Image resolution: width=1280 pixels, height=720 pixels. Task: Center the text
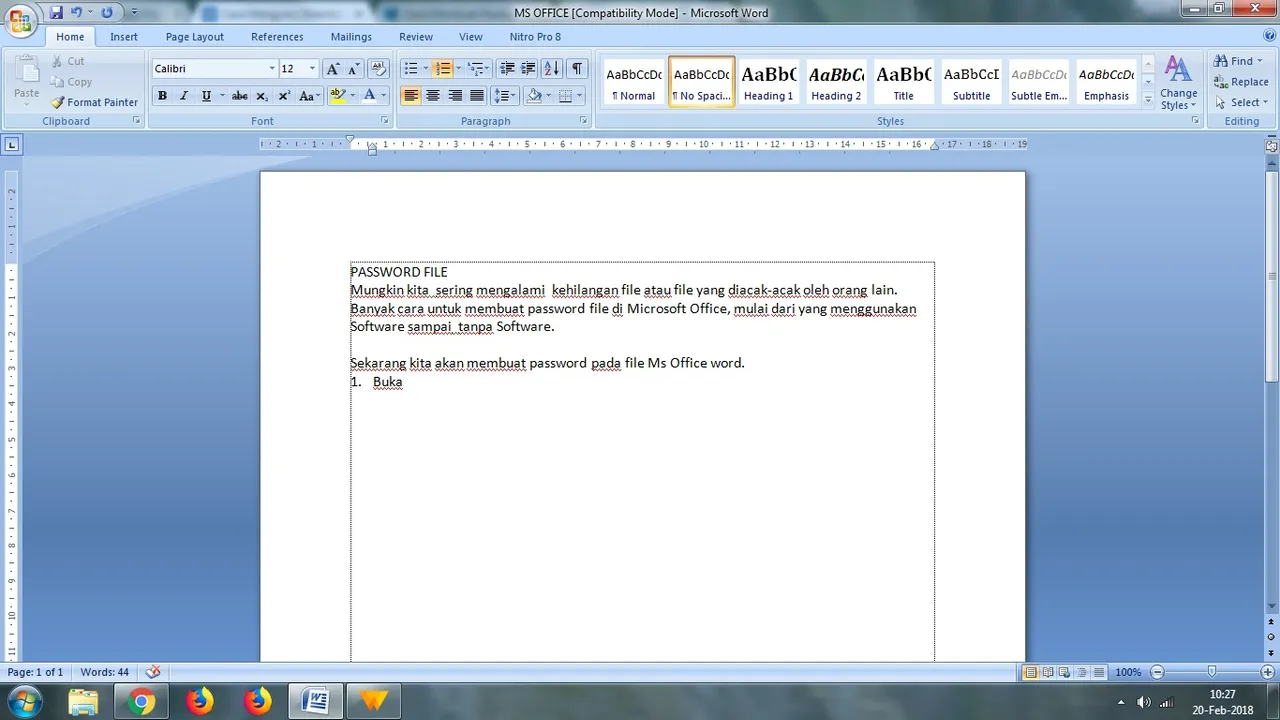(x=433, y=96)
